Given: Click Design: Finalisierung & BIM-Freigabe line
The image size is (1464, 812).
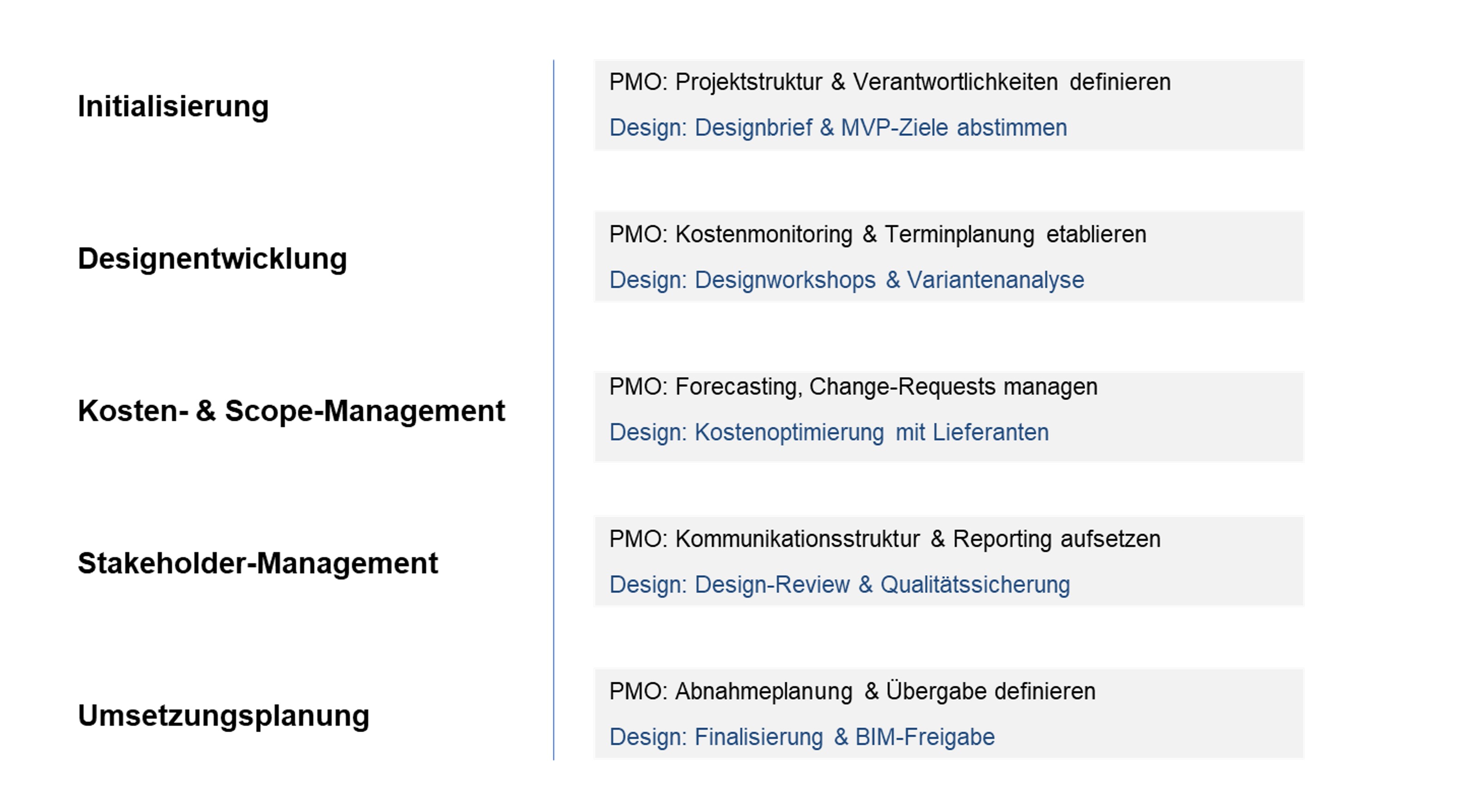Looking at the screenshot, I should (802, 737).
